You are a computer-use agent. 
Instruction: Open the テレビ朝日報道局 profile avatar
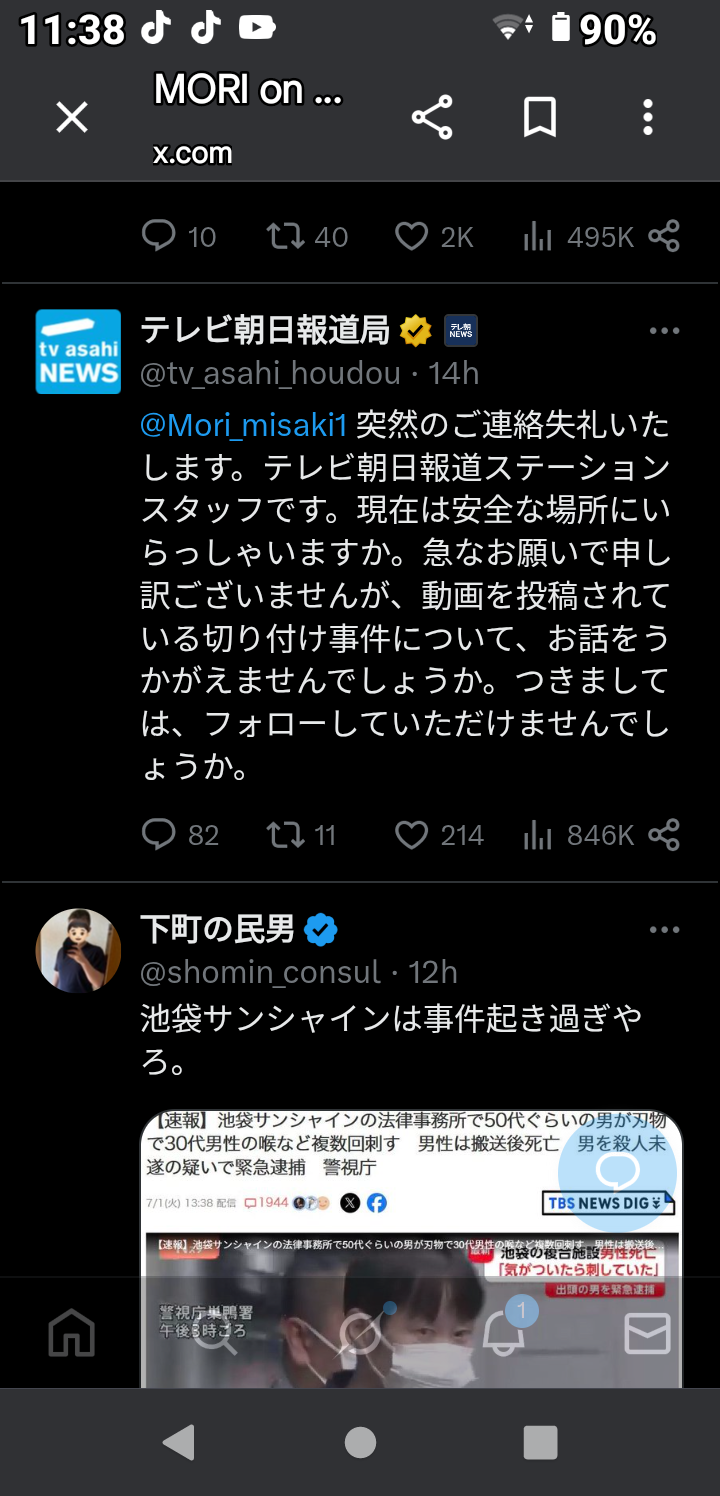[x=78, y=351]
